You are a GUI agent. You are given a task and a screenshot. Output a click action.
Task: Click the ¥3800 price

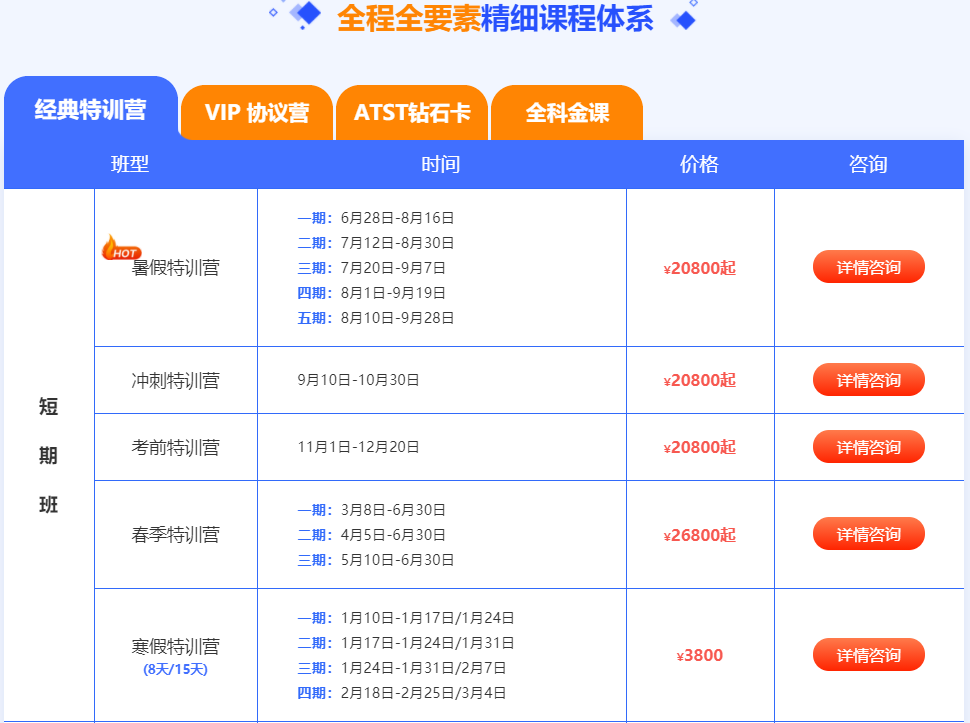700,656
